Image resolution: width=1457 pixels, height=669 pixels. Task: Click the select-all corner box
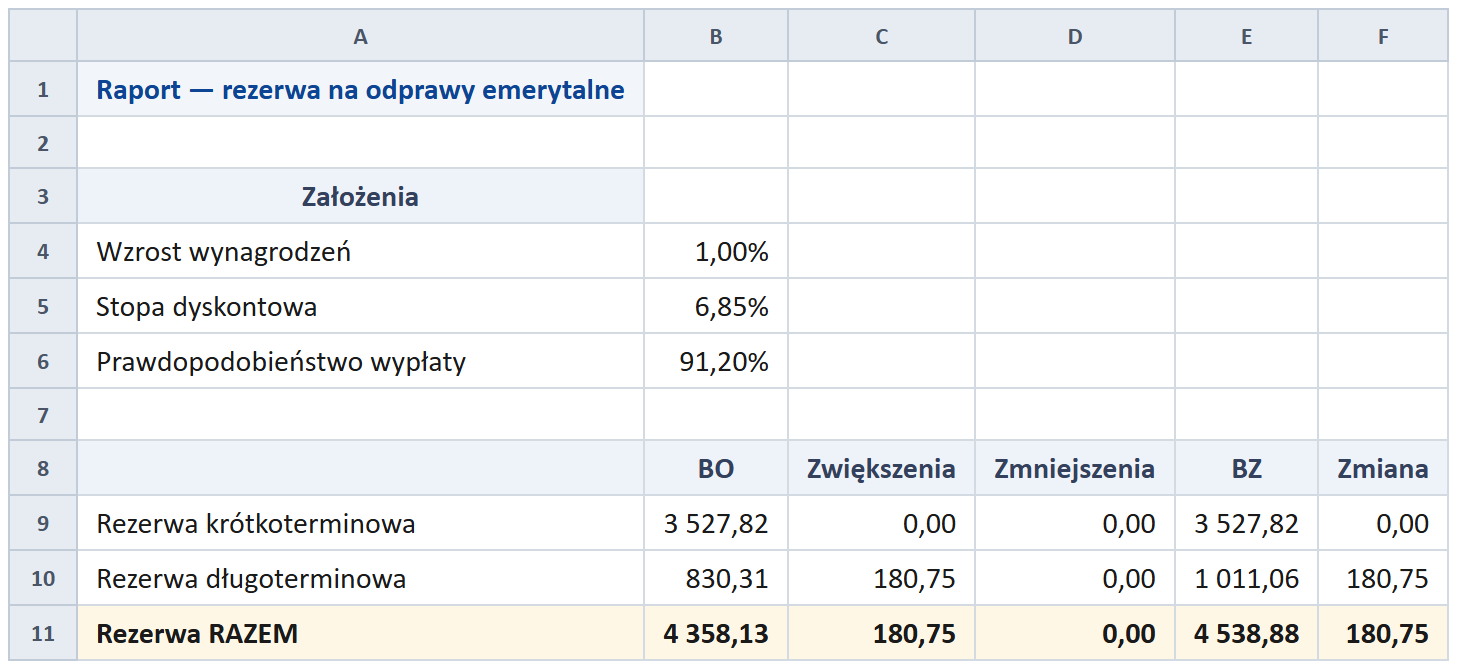43,36
